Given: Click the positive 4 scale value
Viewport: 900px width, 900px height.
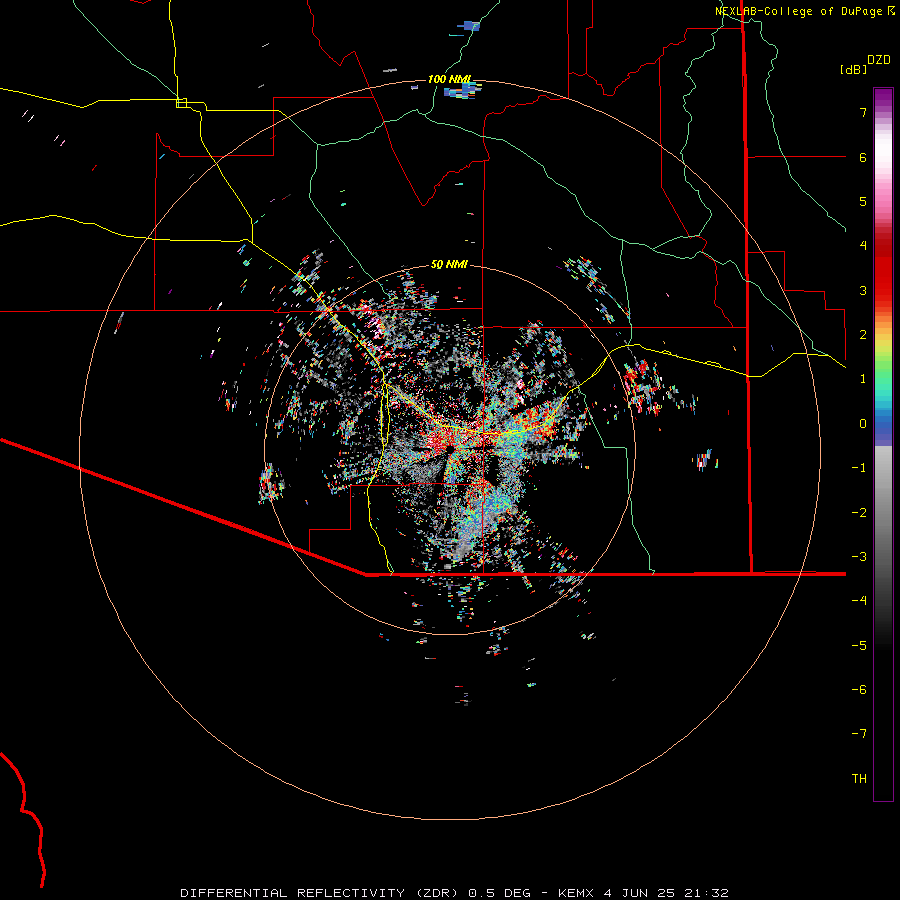Looking at the screenshot, I should click(863, 246).
